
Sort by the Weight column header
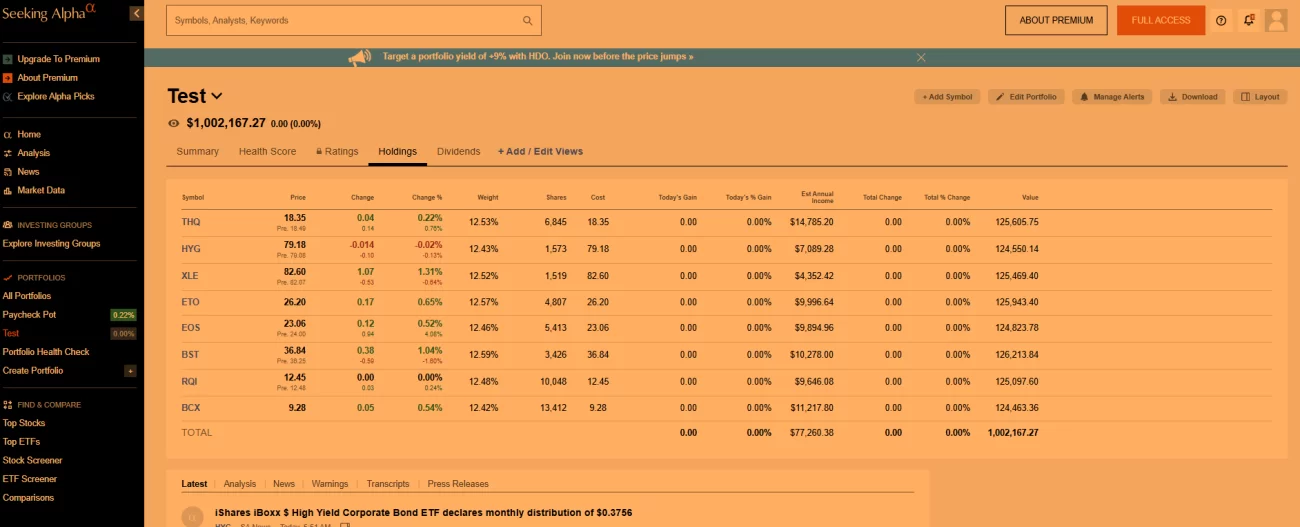coord(488,197)
